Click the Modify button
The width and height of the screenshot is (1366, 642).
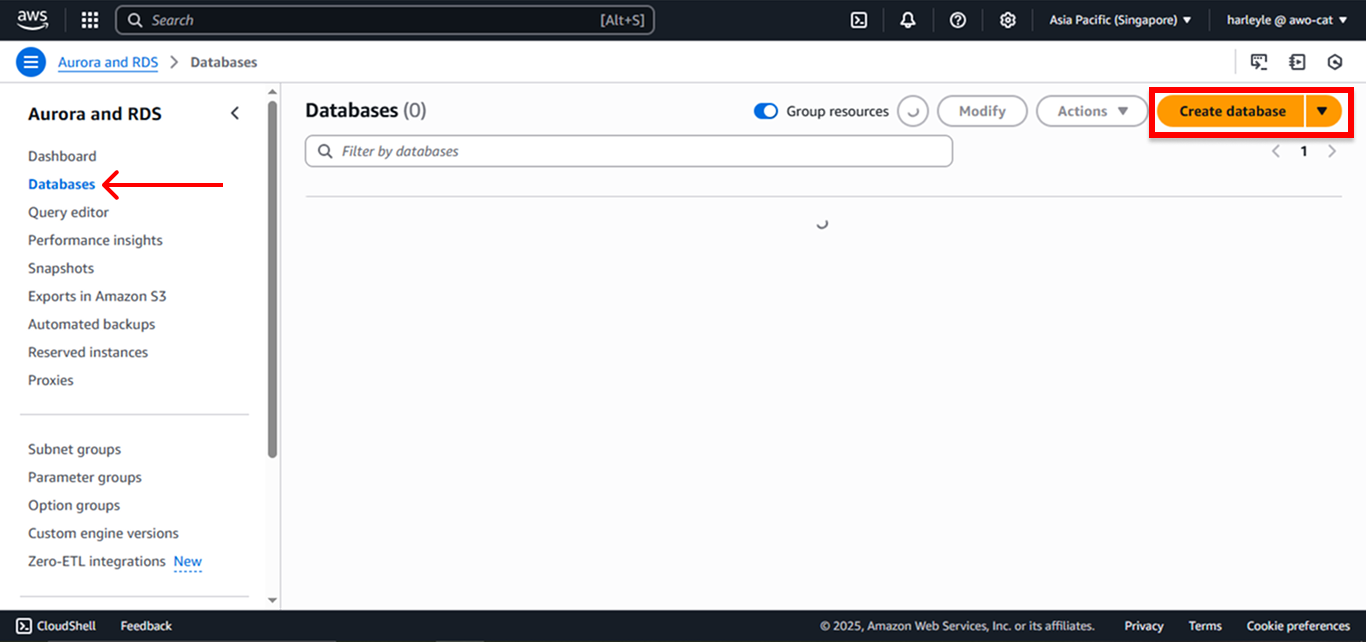[x=982, y=111]
